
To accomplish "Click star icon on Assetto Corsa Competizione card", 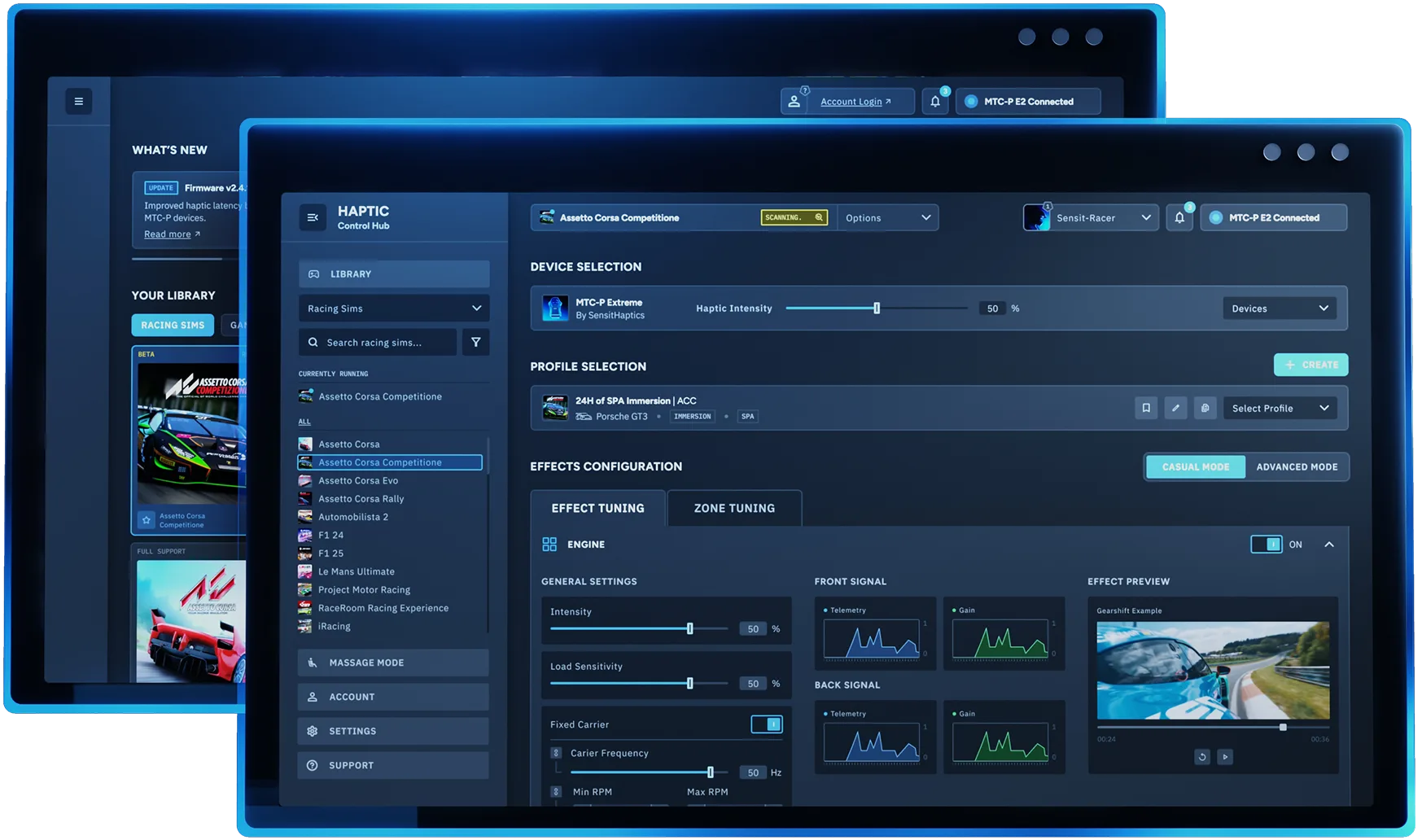I will tap(147, 519).
